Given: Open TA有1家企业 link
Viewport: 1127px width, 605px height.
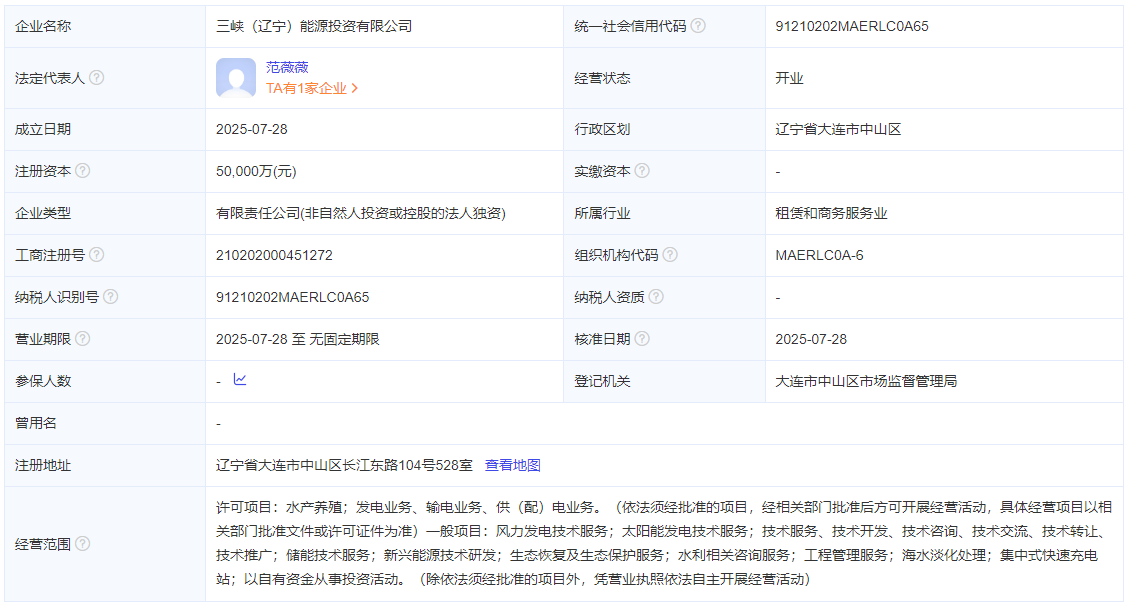Looking at the screenshot, I should tap(306, 88).
